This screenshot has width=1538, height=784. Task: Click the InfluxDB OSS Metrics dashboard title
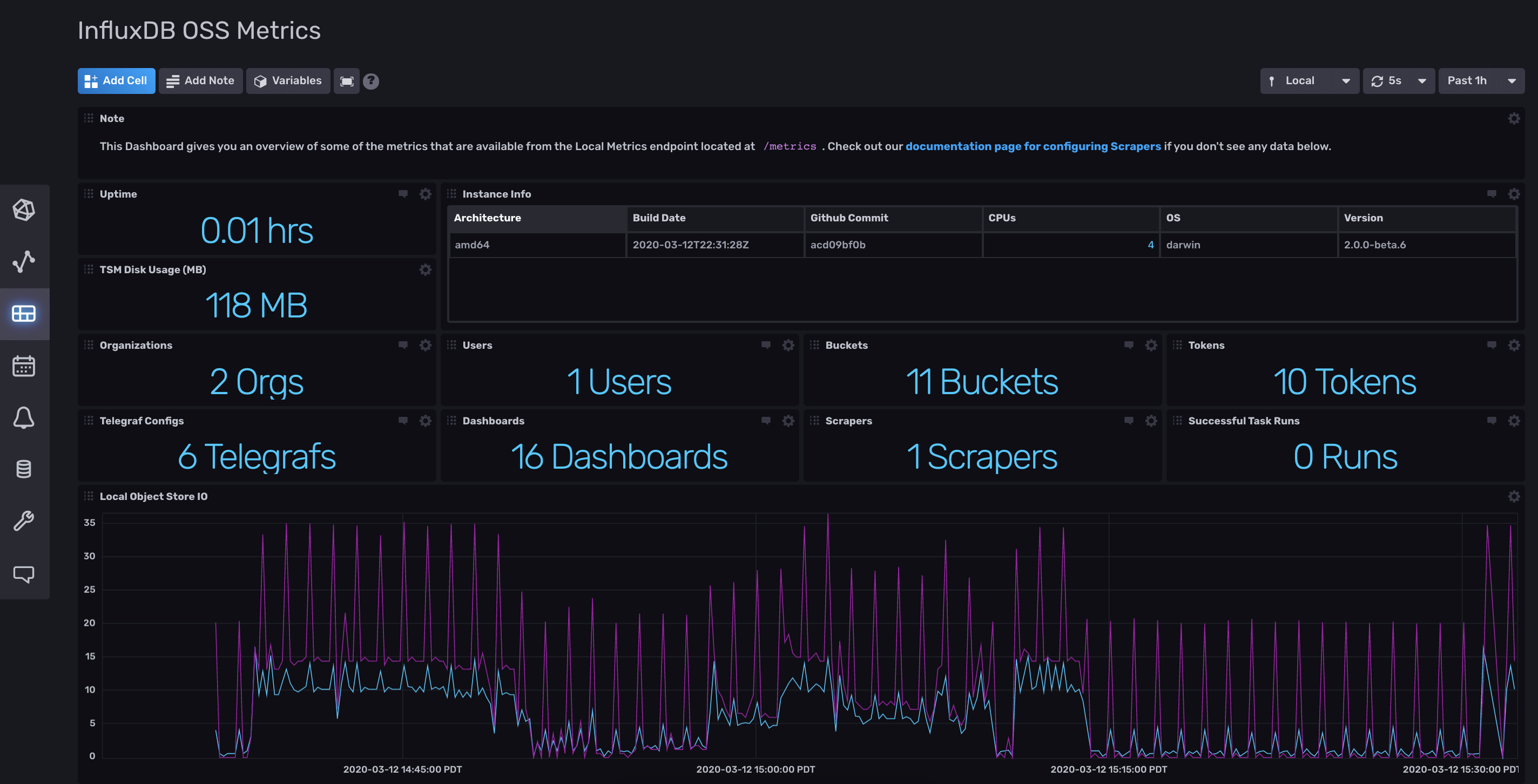[x=199, y=30]
